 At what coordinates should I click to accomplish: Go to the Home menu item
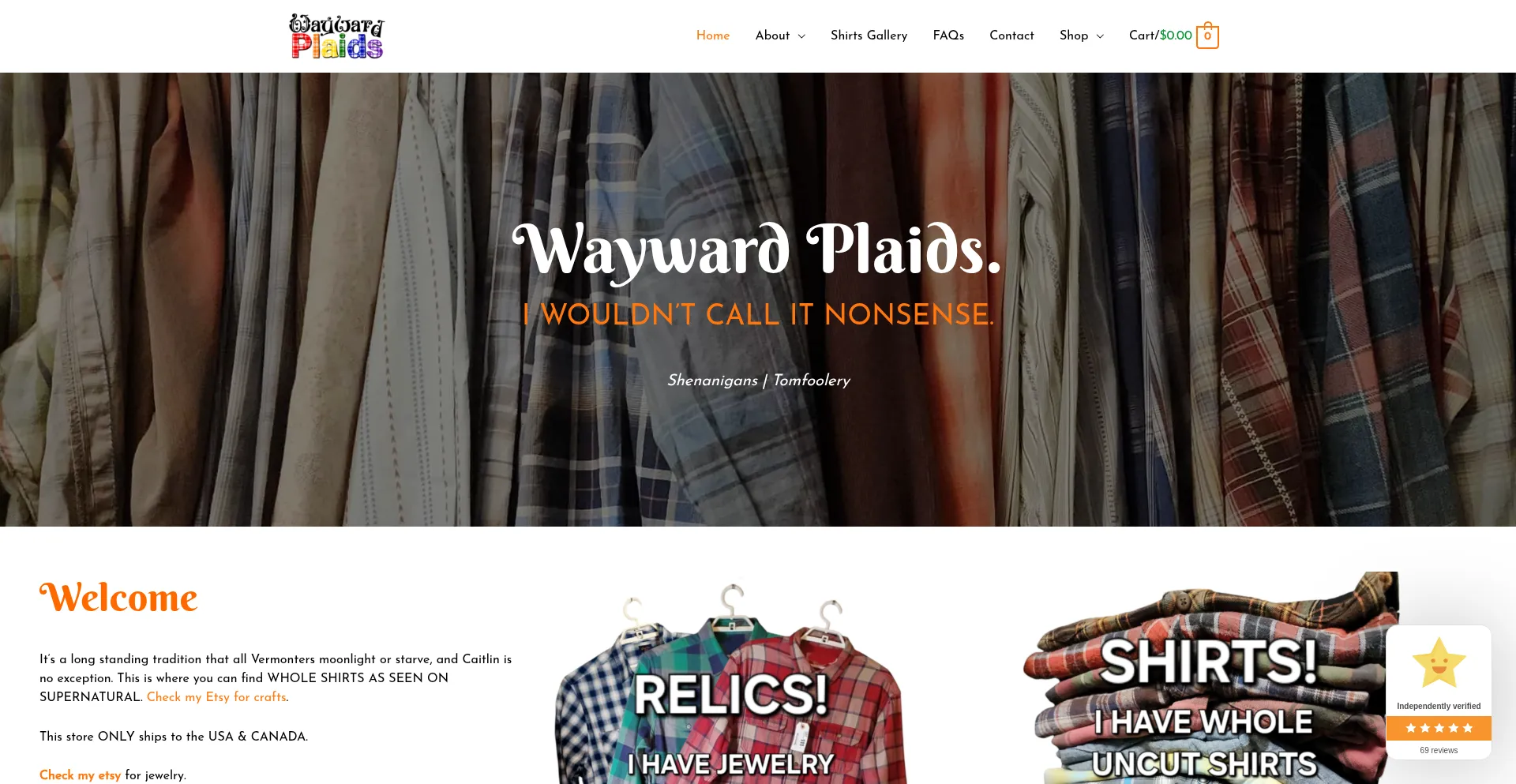tap(713, 36)
